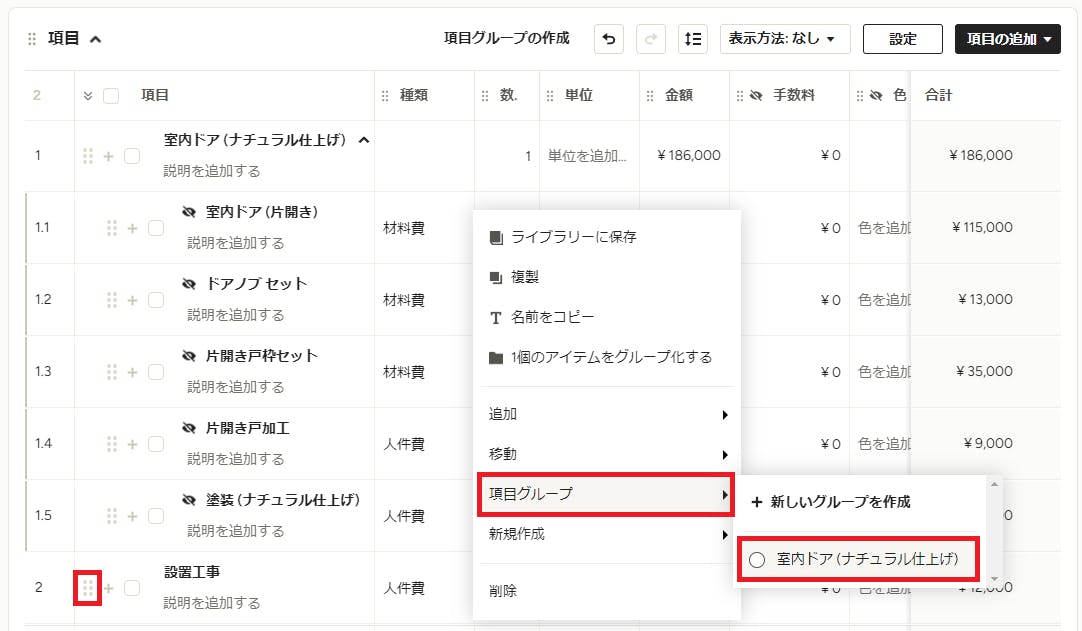Click drag handle of row 設置工事

88,588
